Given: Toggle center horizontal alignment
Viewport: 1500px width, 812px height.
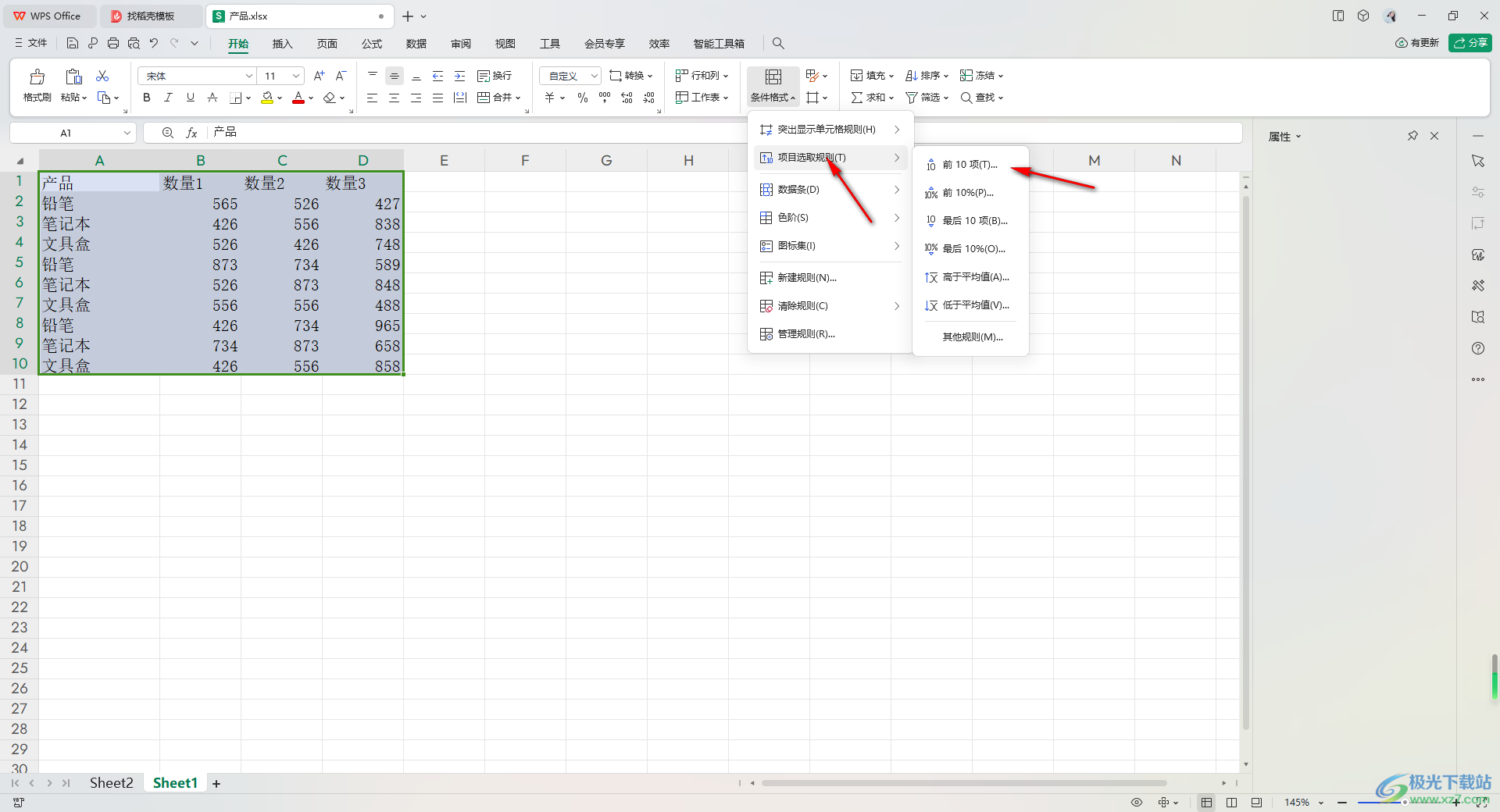Looking at the screenshot, I should click(395, 98).
